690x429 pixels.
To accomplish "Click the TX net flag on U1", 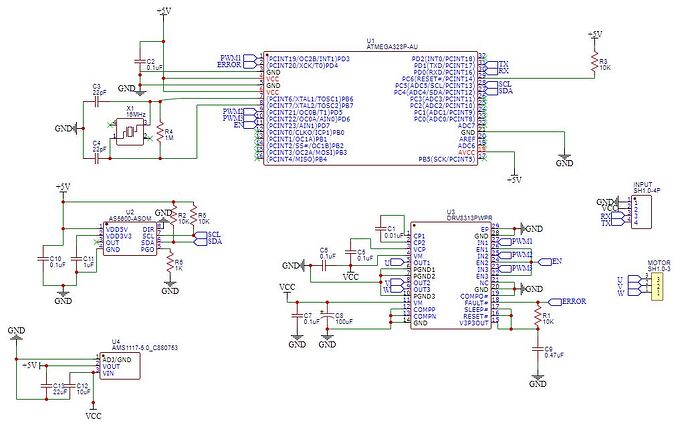I will point(498,65).
